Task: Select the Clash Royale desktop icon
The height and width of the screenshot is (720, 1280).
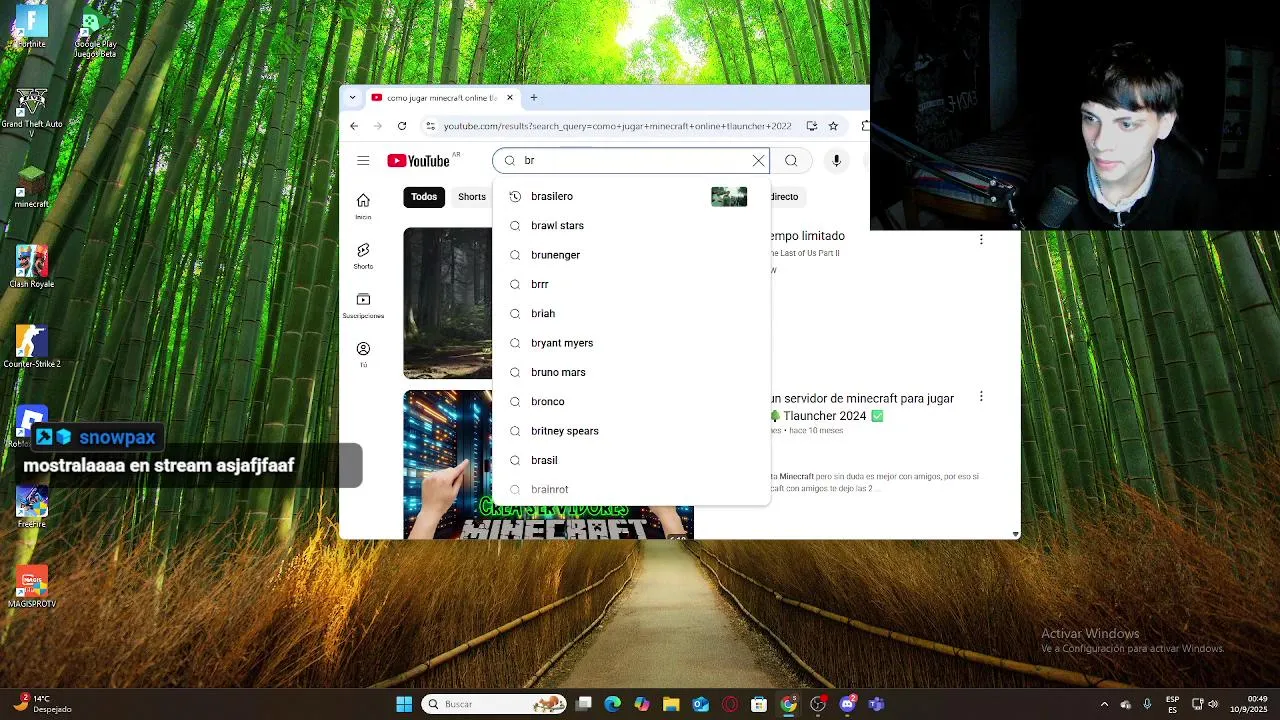Action: (31, 267)
